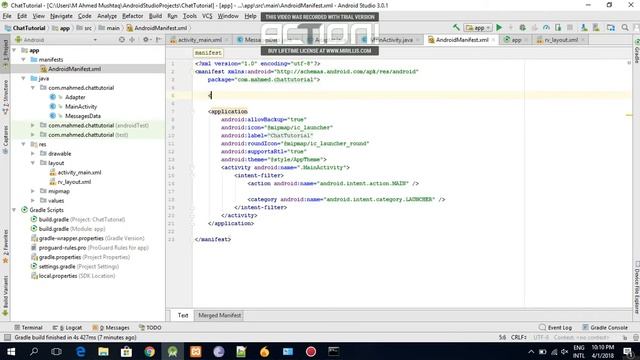Image resolution: width=640 pixels, height=360 pixels.
Task: Switch to rv_layout.xml editor tab
Action: pos(561,40)
